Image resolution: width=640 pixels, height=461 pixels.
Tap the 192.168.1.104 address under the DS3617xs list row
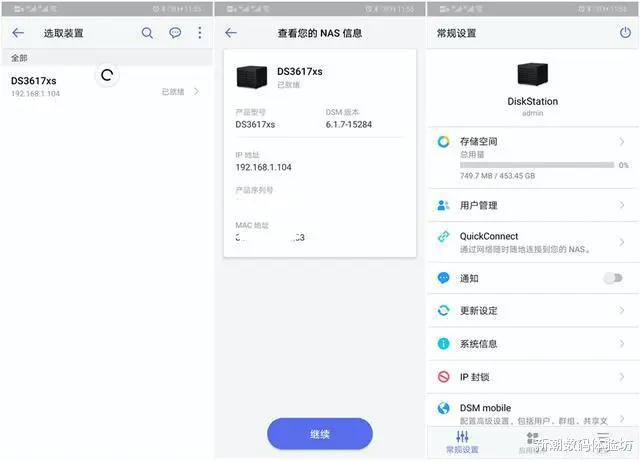tap(36, 94)
